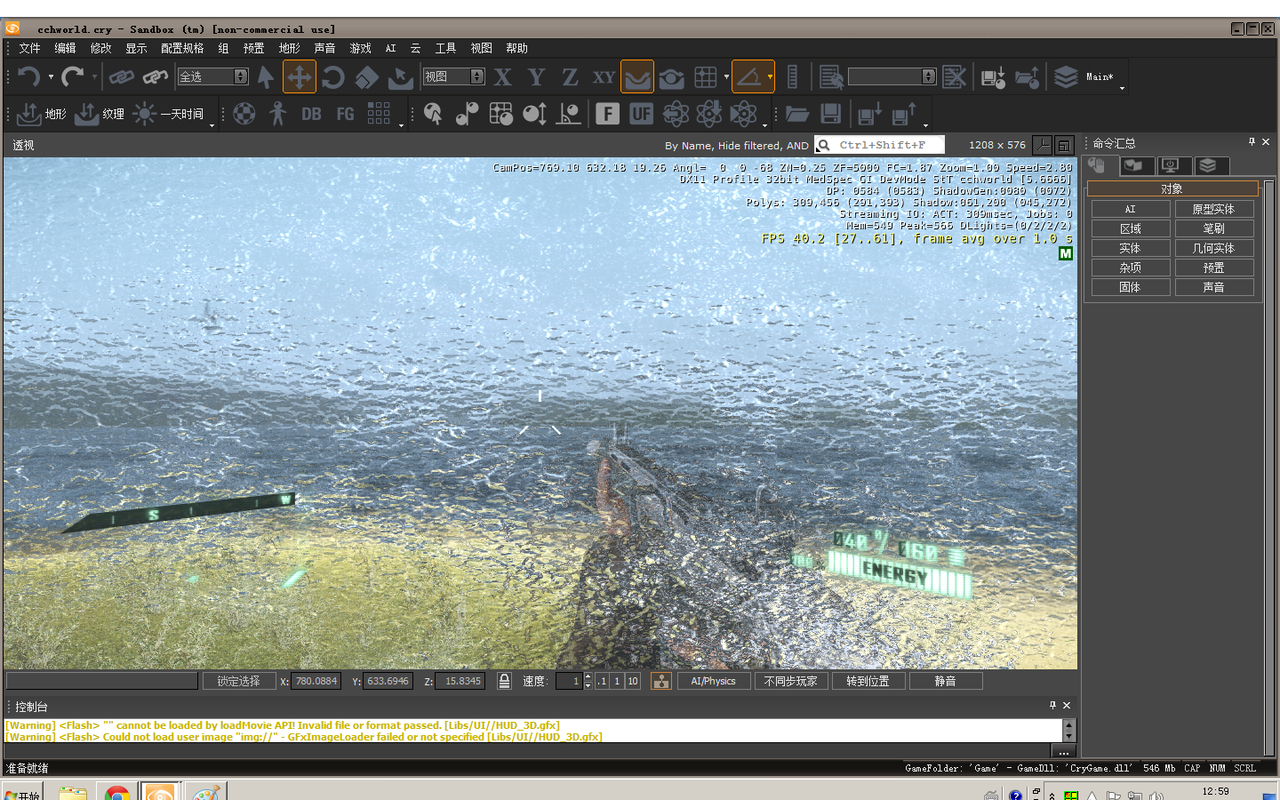Click the Redo arrow icon
Image resolution: width=1280 pixels, height=800 pixels.
click(72, 76)
